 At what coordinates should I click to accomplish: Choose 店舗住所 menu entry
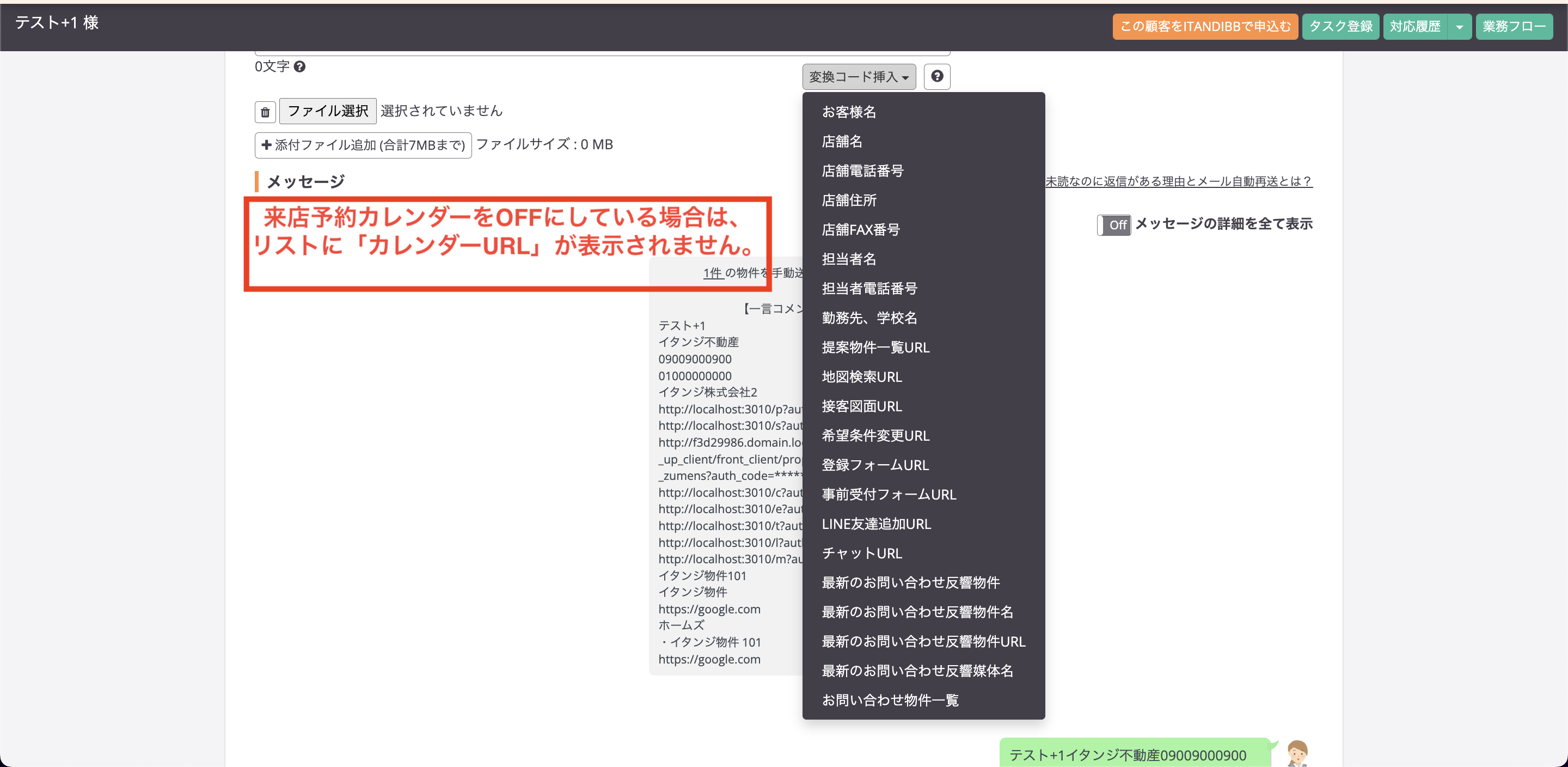pos(923,200)
